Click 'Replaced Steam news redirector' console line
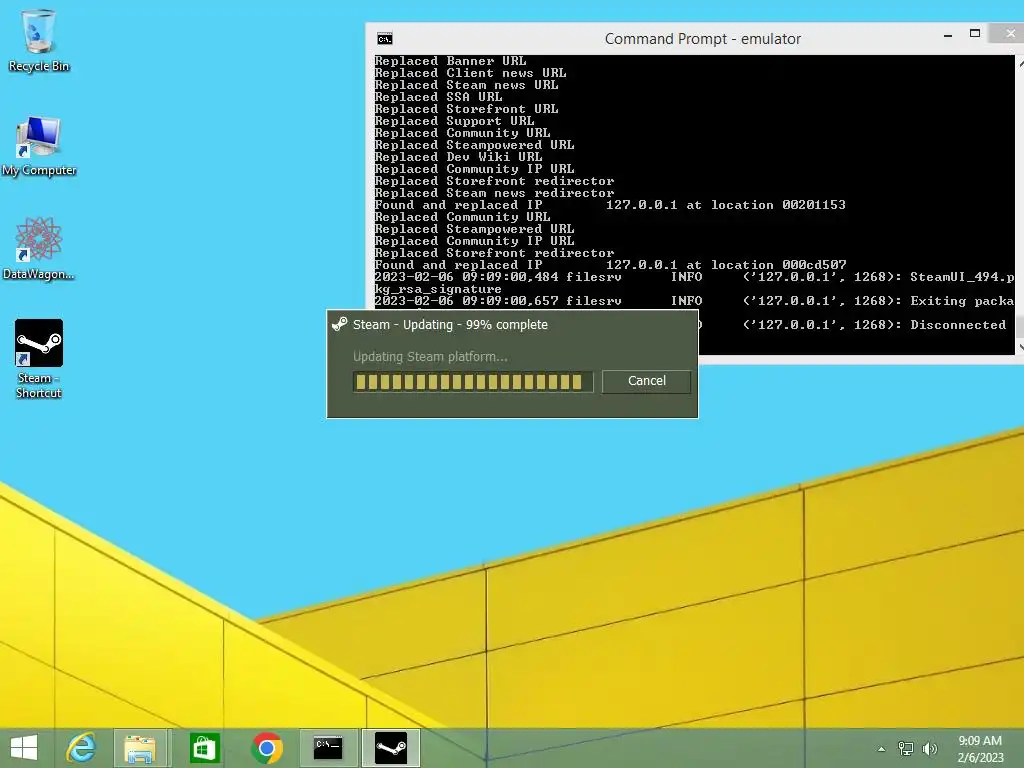Viewport: 1024px width, 768px height. pos(494,193)
